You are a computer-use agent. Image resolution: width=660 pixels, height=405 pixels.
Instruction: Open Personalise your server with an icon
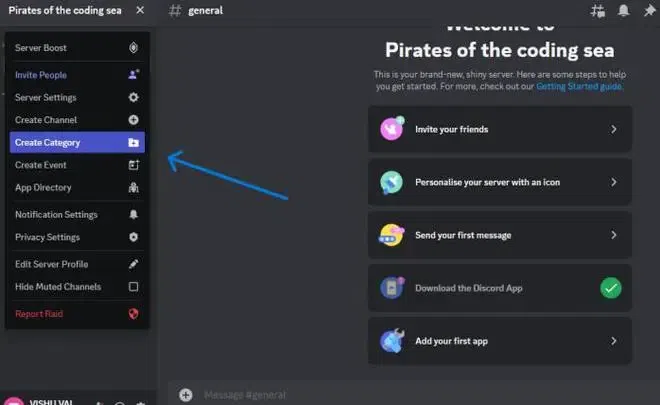pos(500,182)
